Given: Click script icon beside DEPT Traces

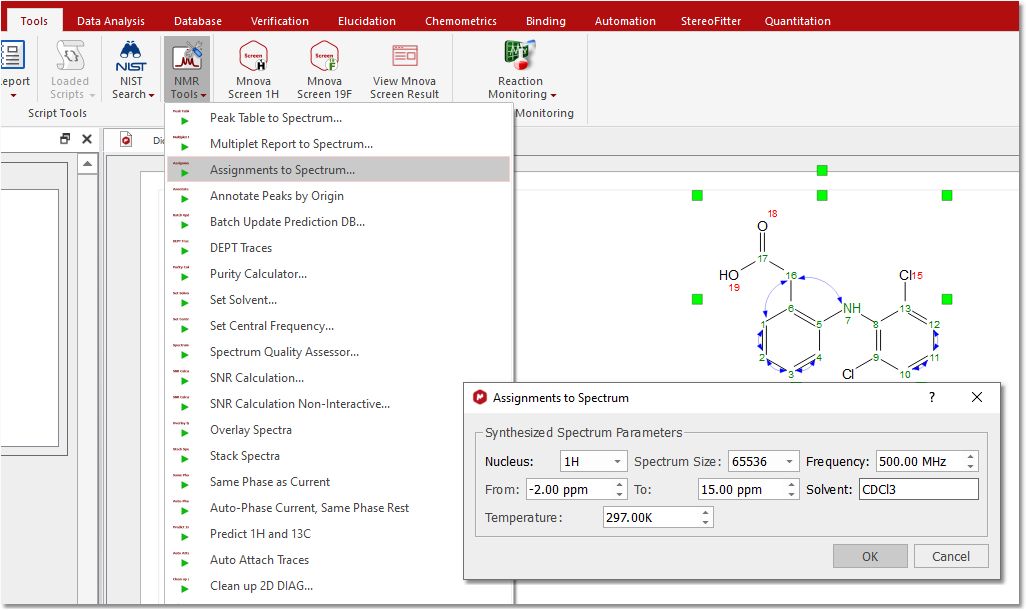Looking at the screenshot, I should tap(181, 248).
